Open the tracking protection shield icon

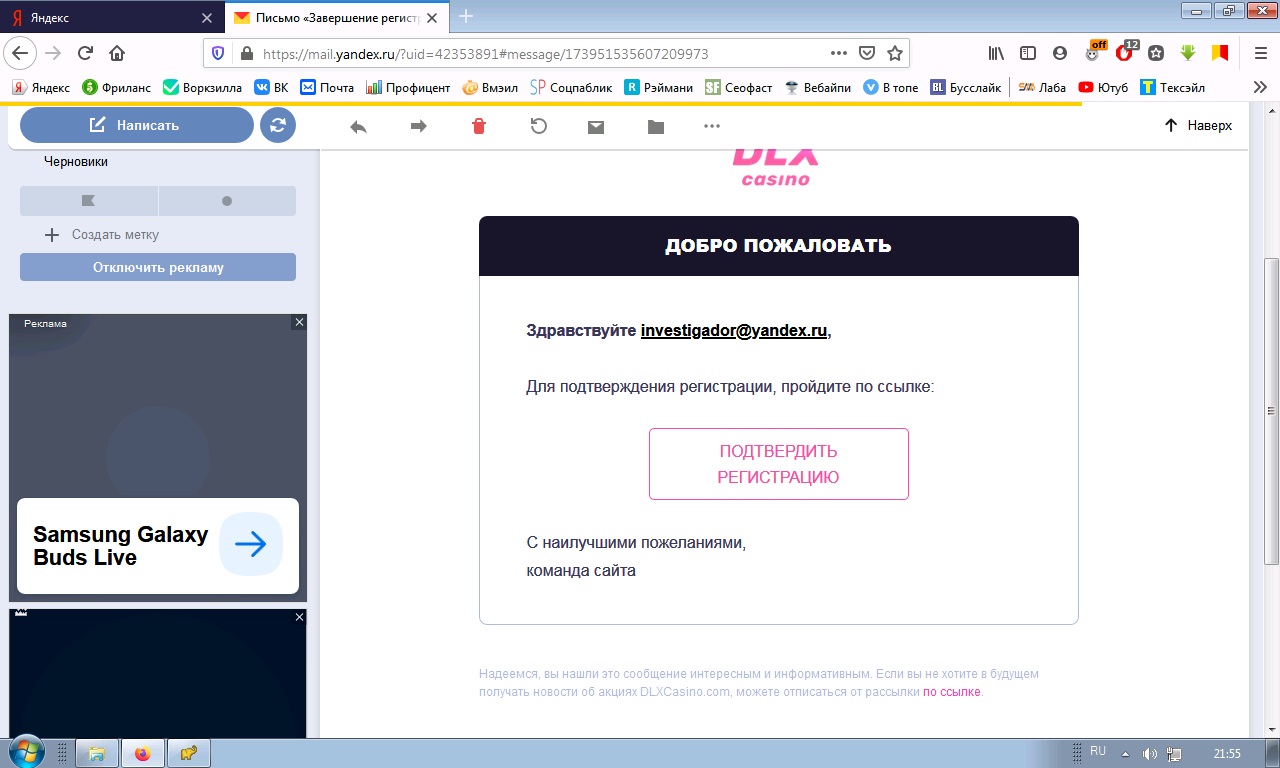pyautogui.click(x=218, y=53)
